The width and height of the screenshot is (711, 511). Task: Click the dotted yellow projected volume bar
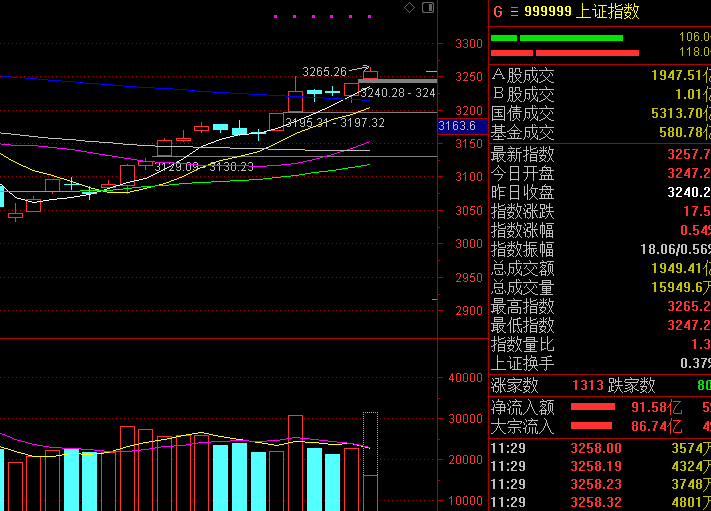point(370,443)
